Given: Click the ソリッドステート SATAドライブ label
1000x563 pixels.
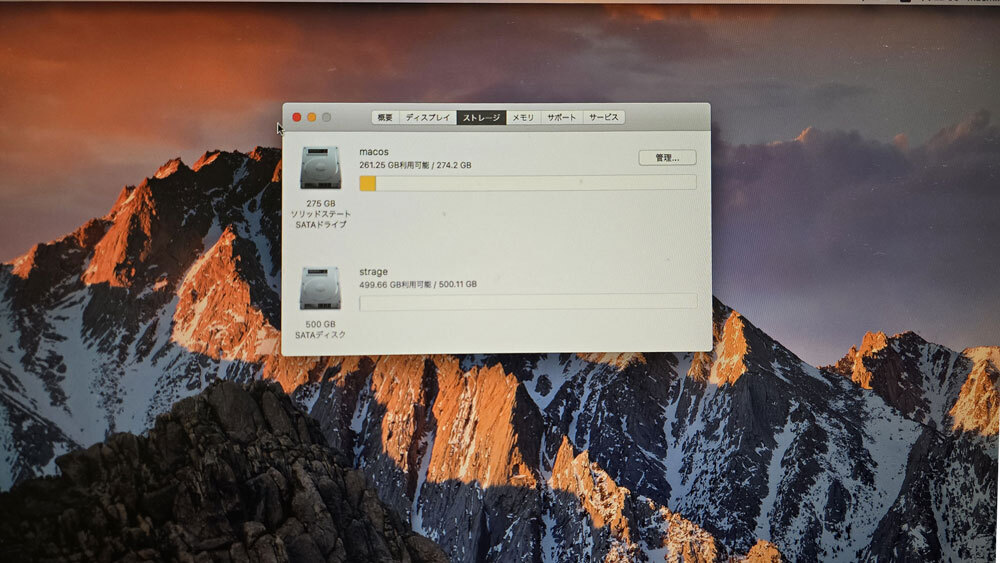Looking at the screenshot, I should tap(321, 219).
